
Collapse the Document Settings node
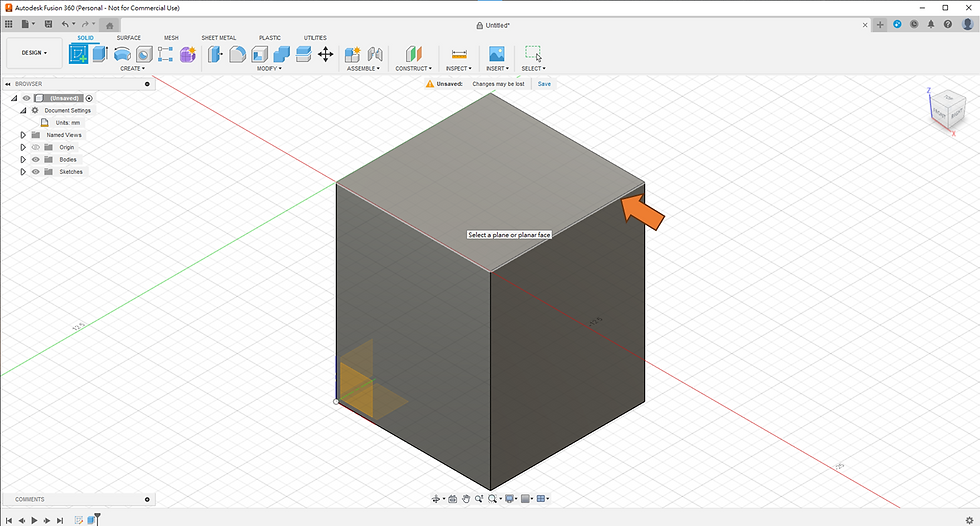[23, 111]
